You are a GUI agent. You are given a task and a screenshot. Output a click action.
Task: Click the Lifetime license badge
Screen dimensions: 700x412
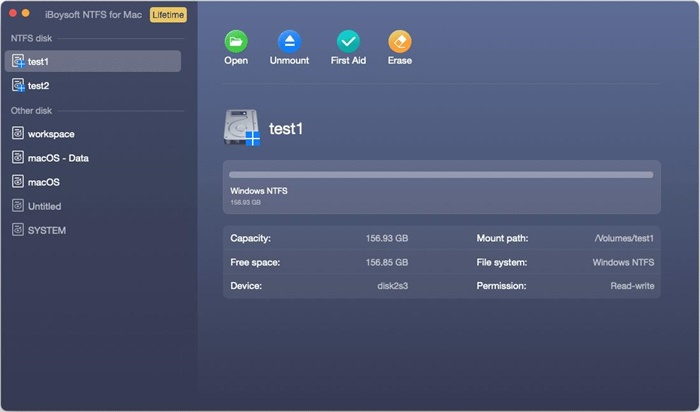(x=167, y=15)
